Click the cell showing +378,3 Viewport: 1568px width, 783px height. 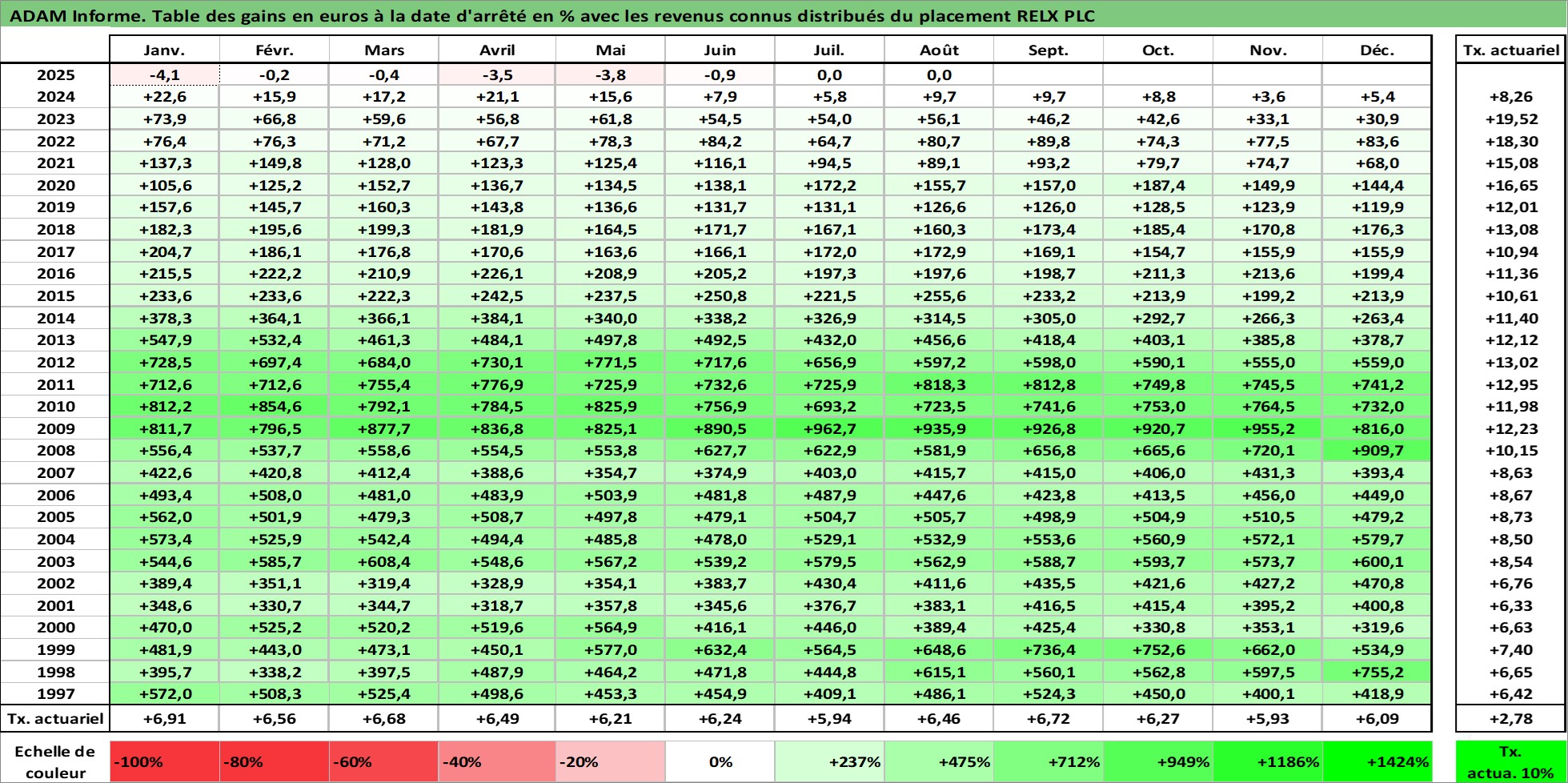(164, 318)
